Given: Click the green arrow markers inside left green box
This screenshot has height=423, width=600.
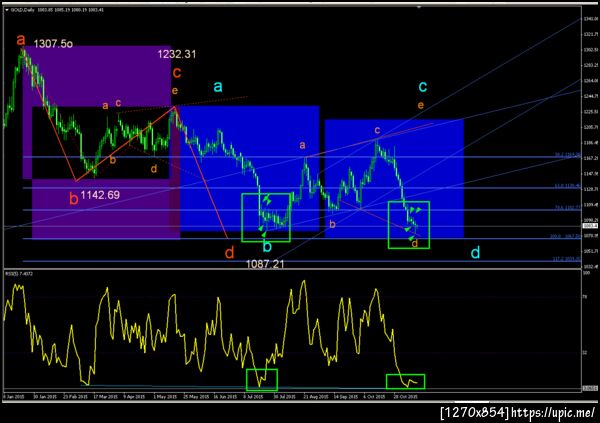Looking at the screenshot, I should point(262,231).
